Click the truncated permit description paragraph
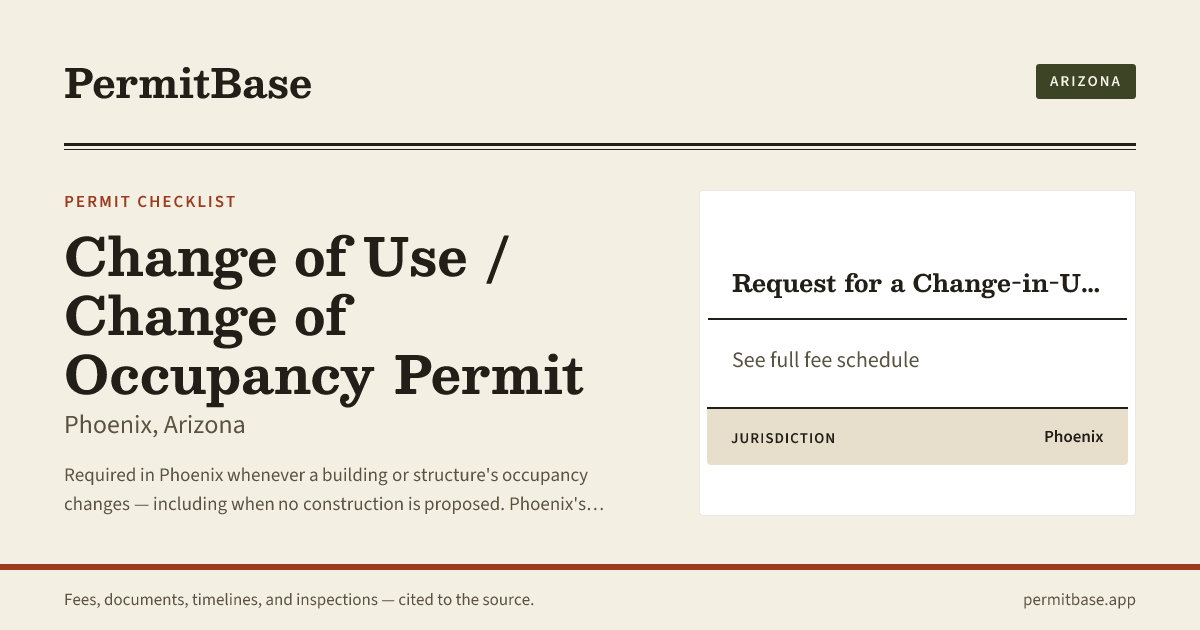Viewport: 1200px width, 630px height. pos(334,489)
